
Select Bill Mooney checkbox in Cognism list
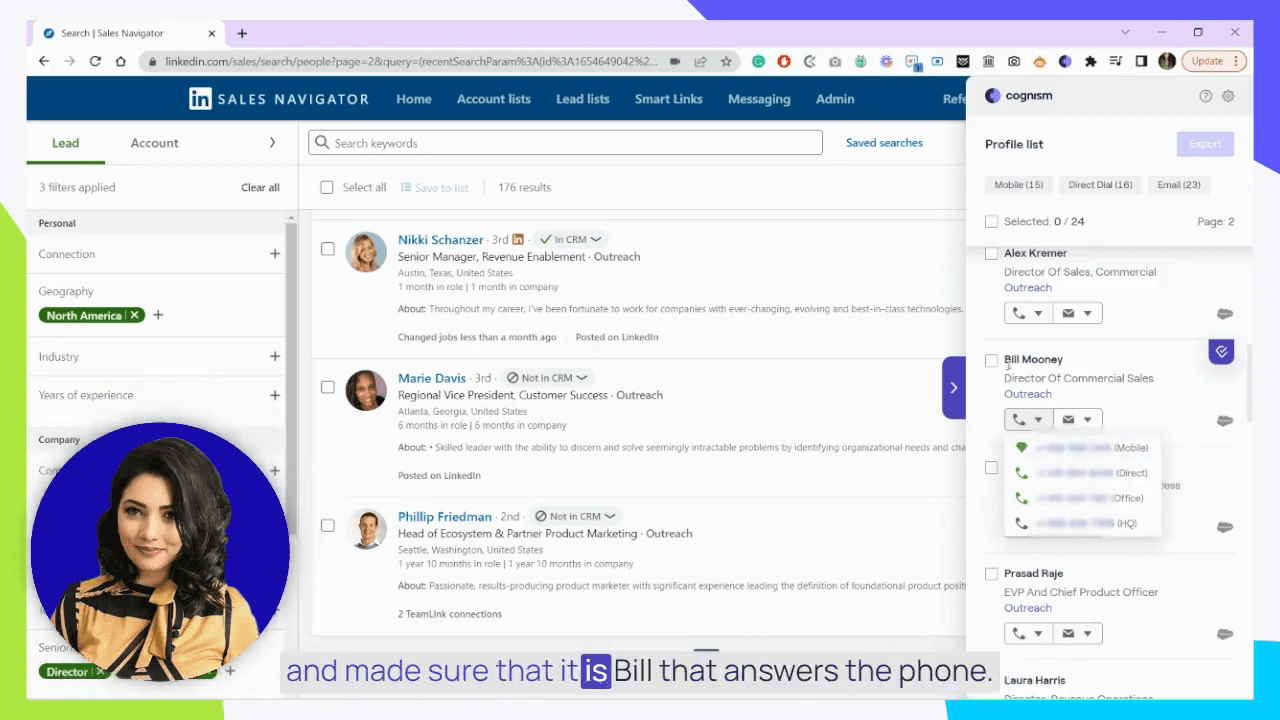(x=991, y=360)
